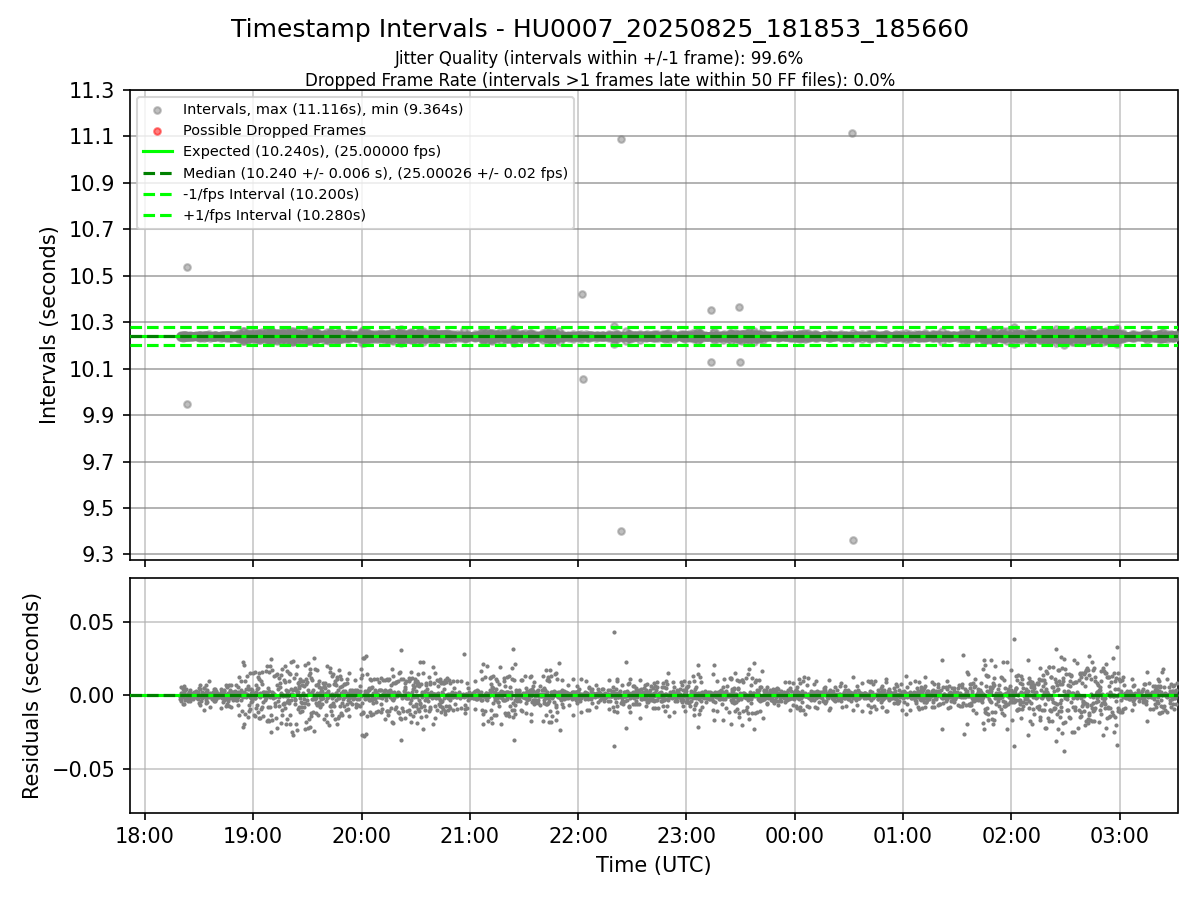This screenshot has width=1200, height=900.
Task: Click the outlier point near 10.54 after 18:00
Action: [x=187, y=267]
